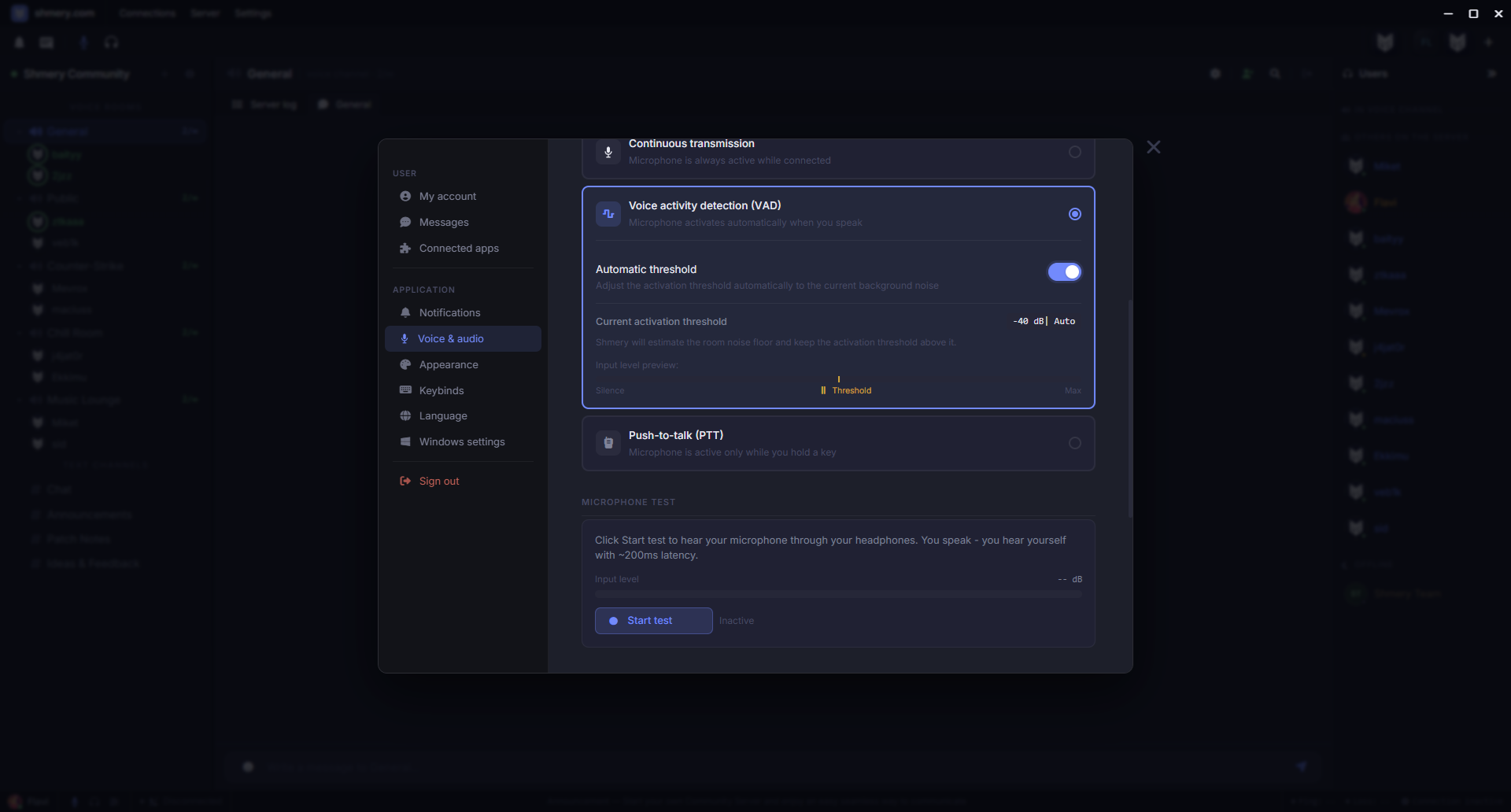Screen dimensions: 1511x812
Task: Click the waveform icon of Voice activity detection
Action: pos(608,214)
